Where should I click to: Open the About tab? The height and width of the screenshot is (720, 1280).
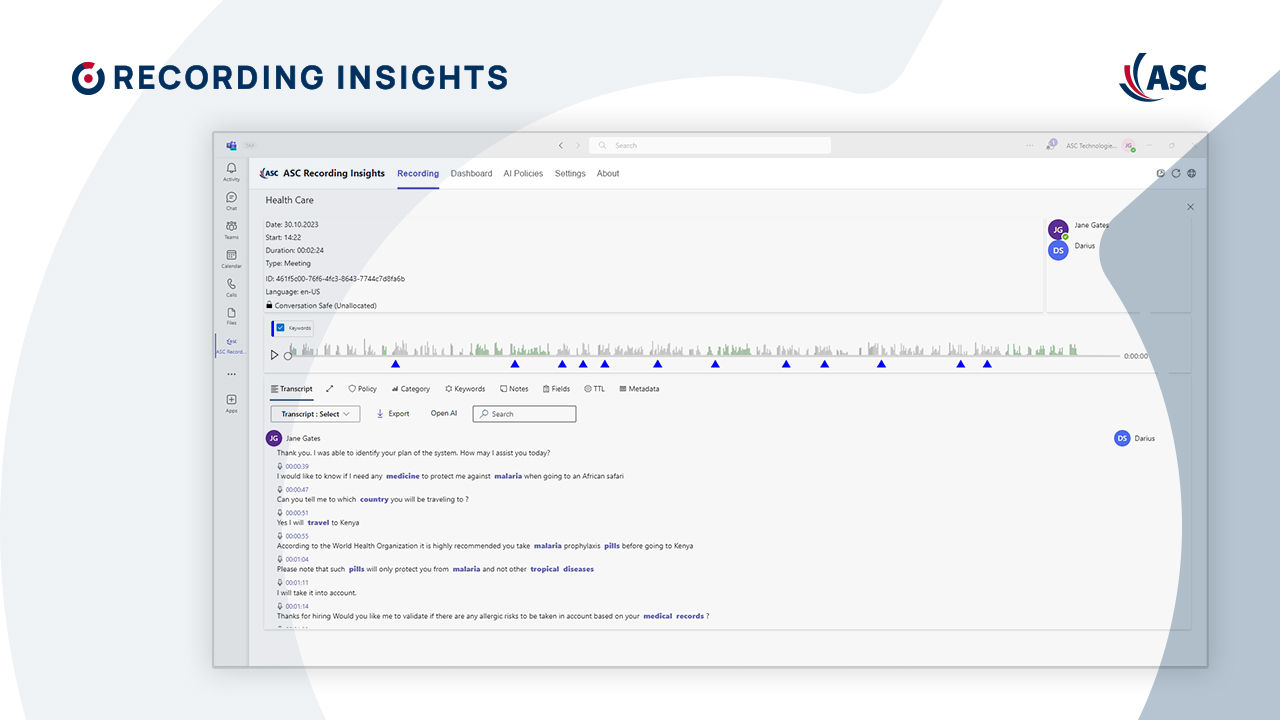[x=608, y=174]
